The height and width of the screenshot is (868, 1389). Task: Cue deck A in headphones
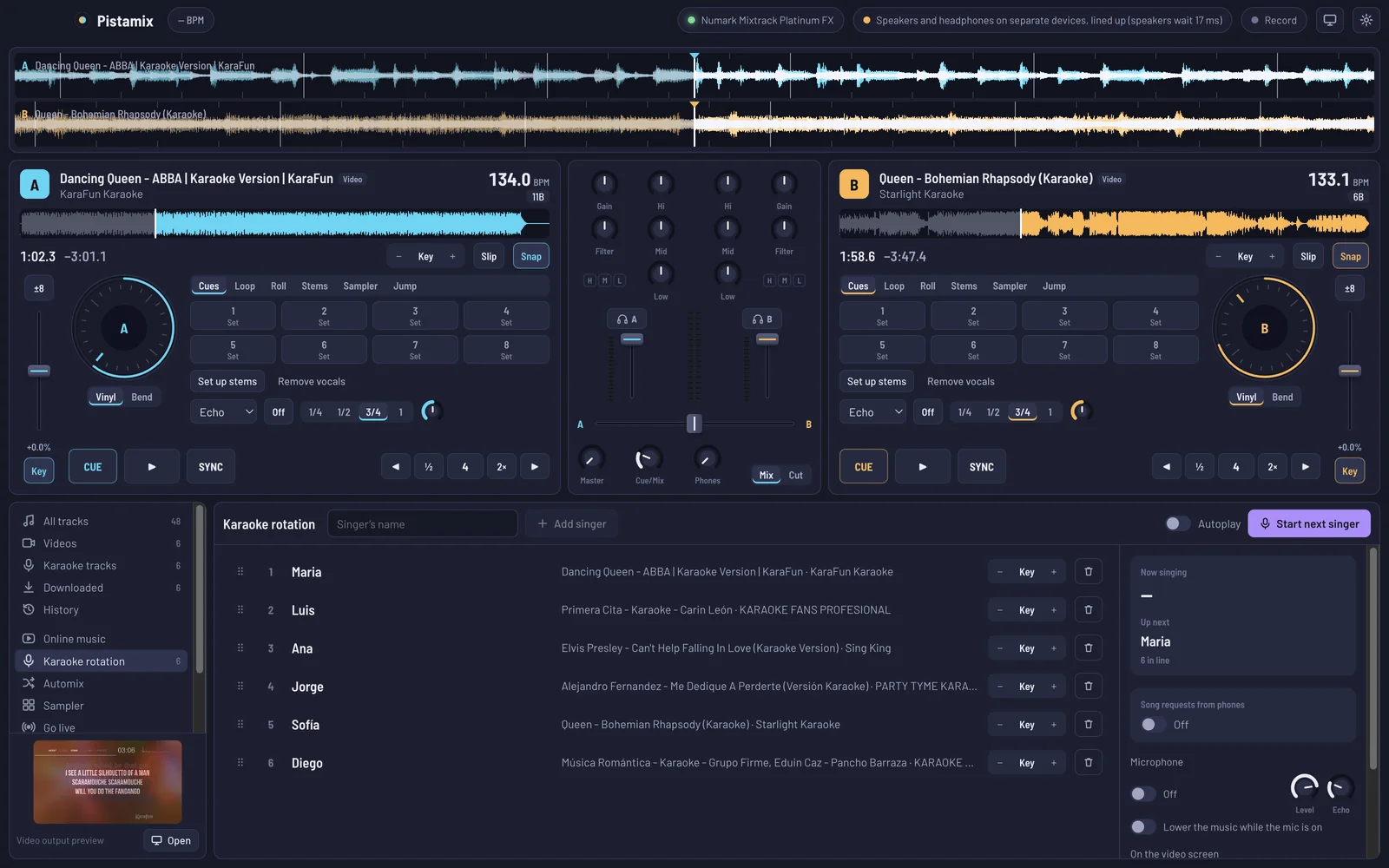[x=627, y=319]
